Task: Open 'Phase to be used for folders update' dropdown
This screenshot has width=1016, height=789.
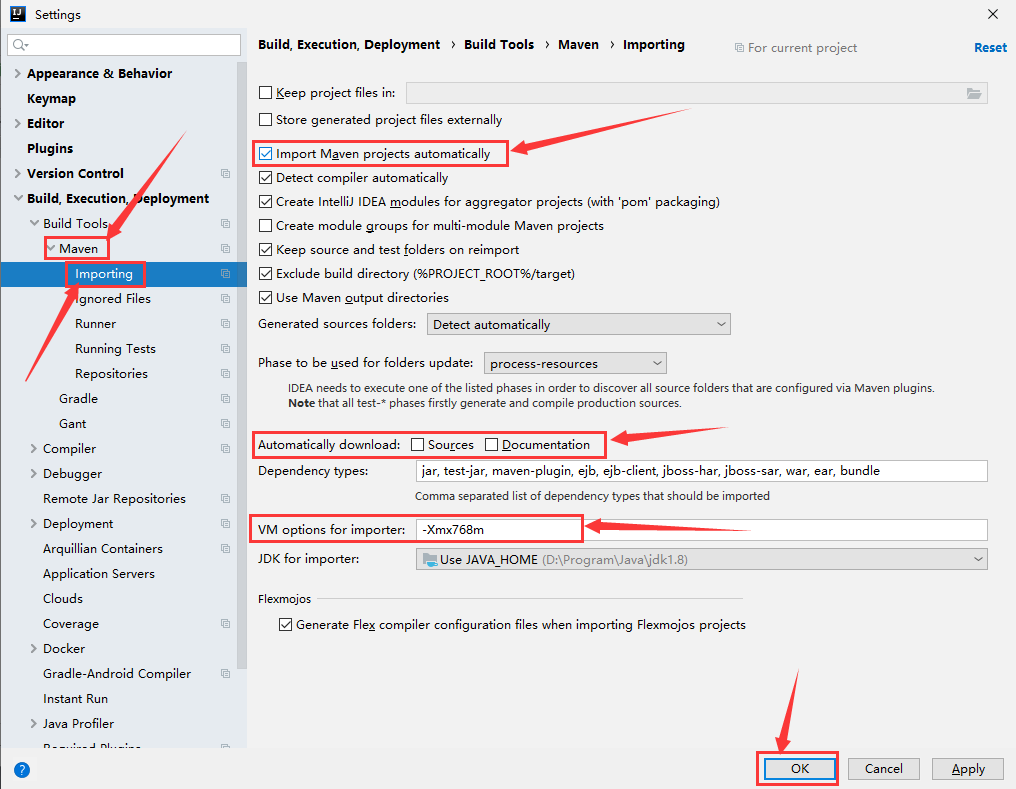Action: click(x=575, y=363)
